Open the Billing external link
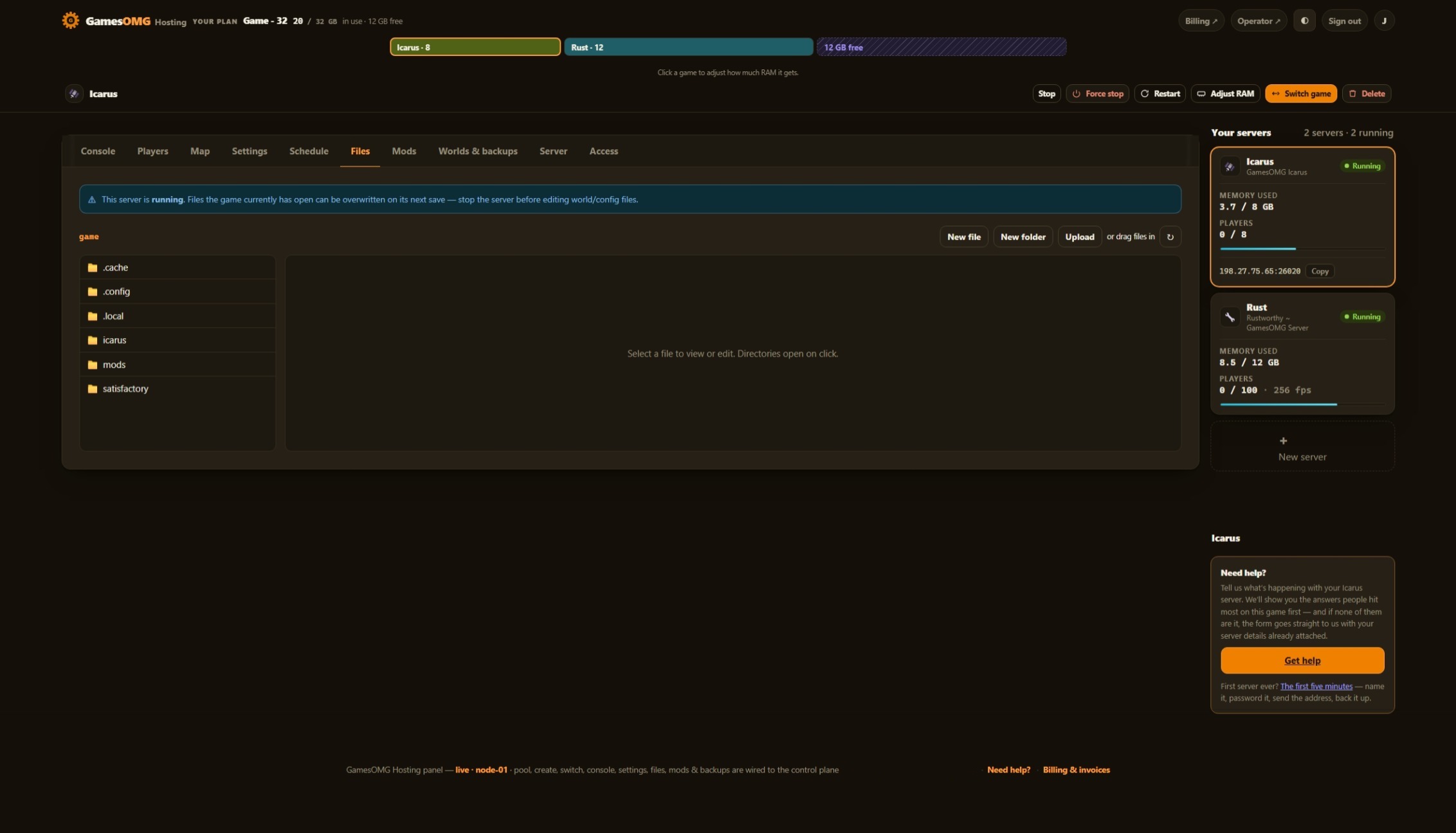The width and height of the screenshot is (1456, 833). [x=1201, y=21]
